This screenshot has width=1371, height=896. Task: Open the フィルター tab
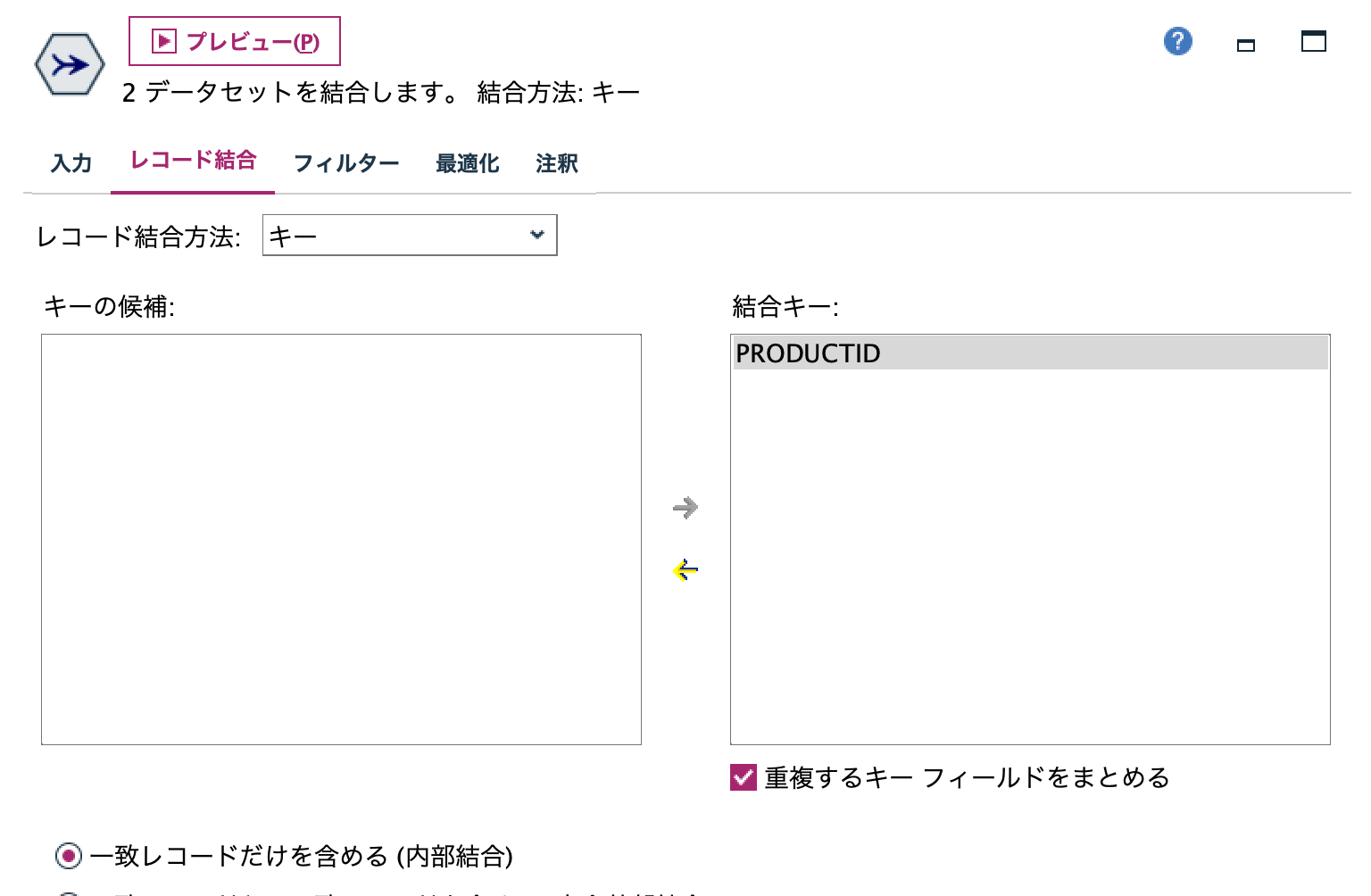346,163
